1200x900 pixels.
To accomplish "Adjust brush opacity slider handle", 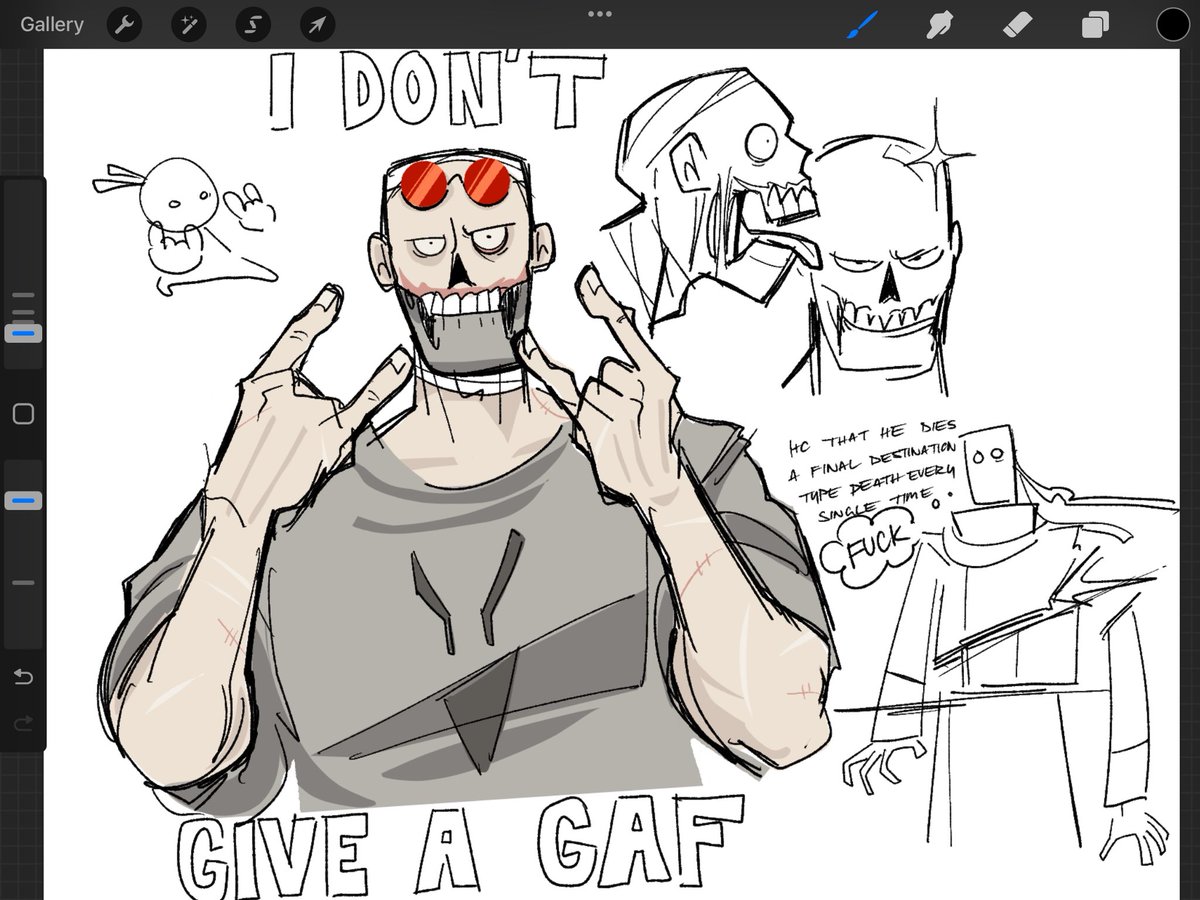I will (24, 500).
